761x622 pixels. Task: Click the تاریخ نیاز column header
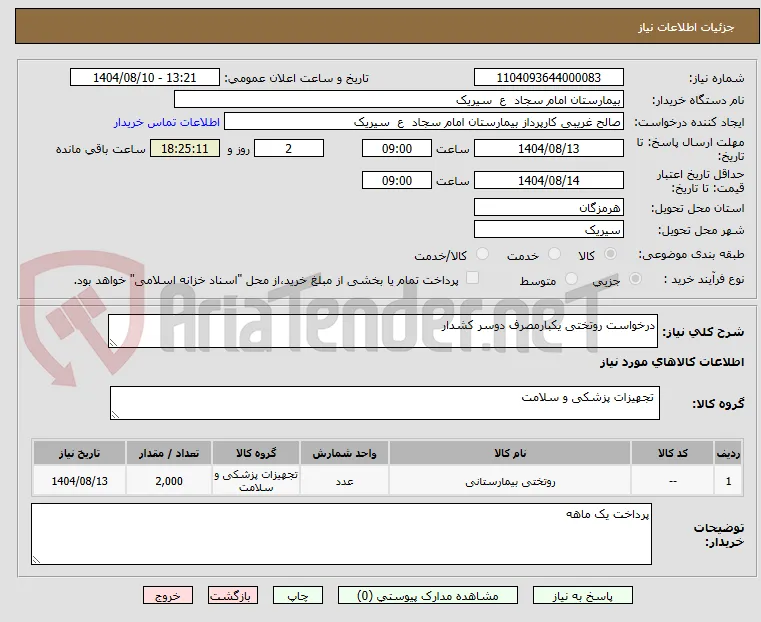click(x=79, y=453)
